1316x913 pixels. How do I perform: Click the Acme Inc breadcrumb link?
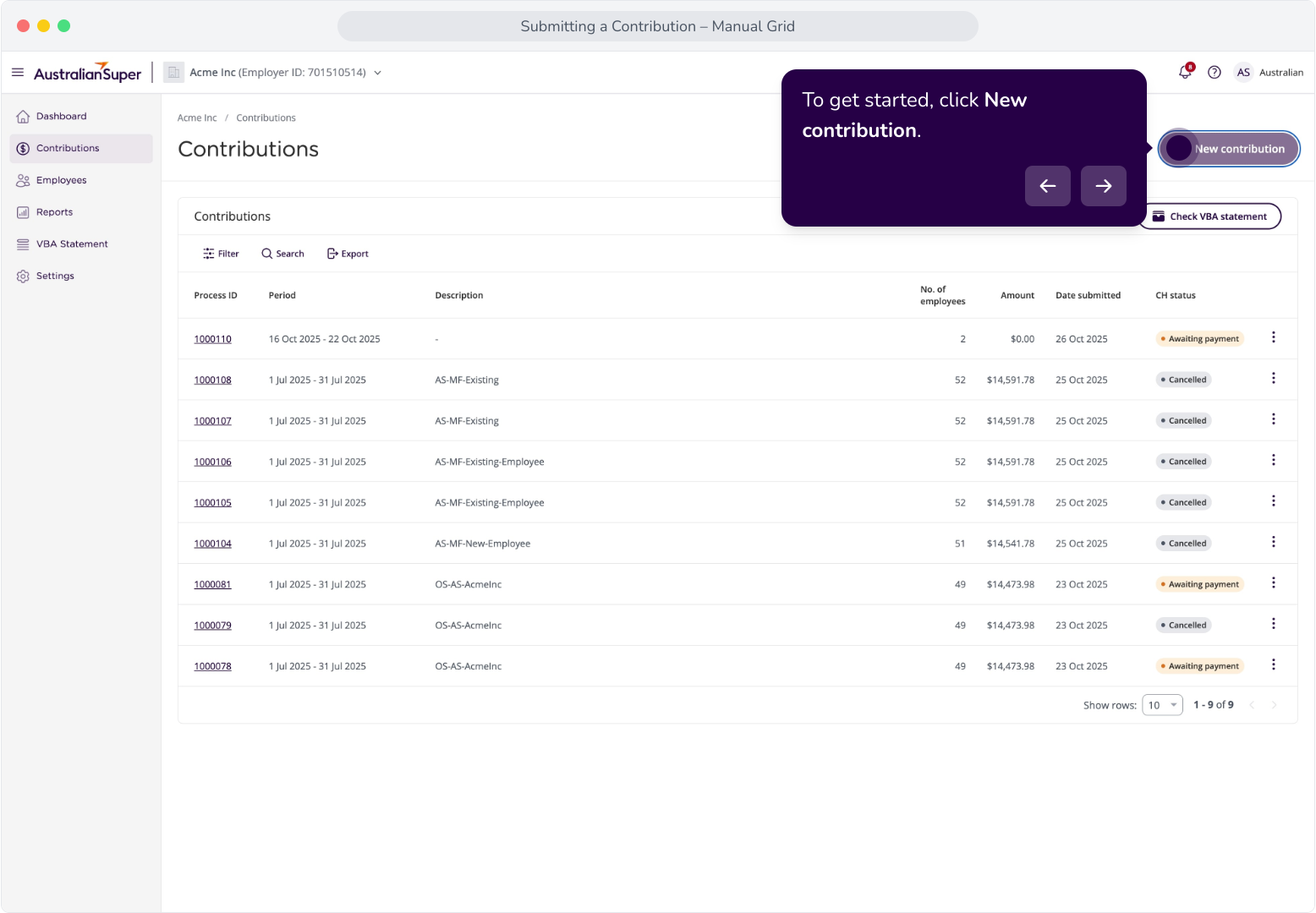tap(197, 118)
